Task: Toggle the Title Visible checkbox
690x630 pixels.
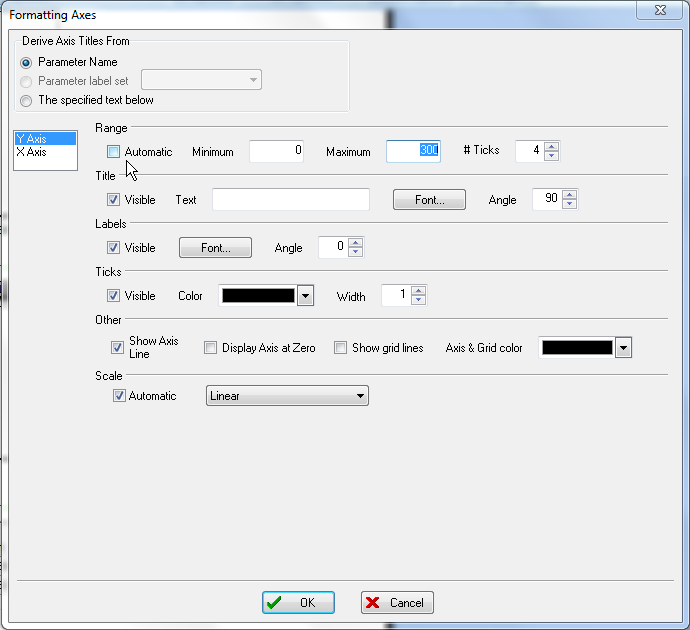Action: [113, 200]
